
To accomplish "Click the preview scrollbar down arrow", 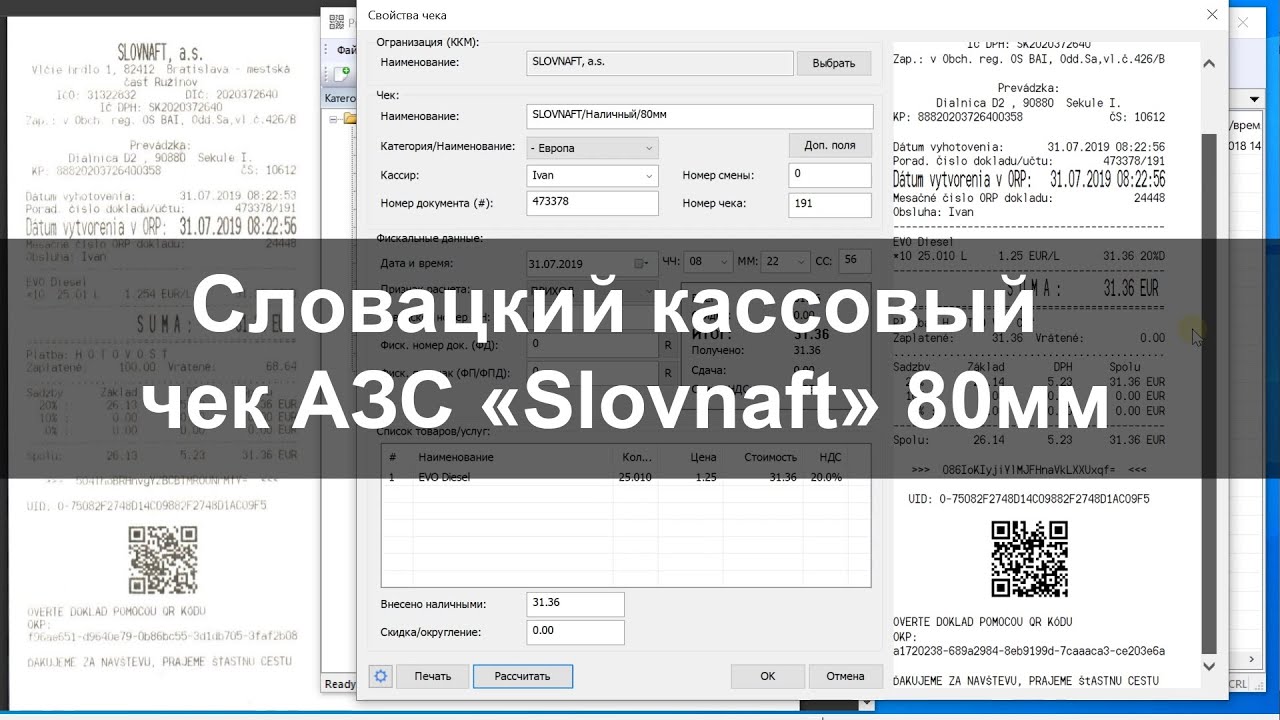I will tap(1209, 666).
